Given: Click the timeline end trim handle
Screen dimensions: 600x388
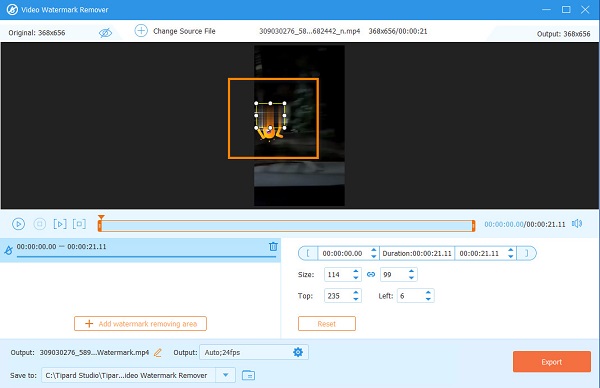Looking at the screenshot, I should [473, 226].
